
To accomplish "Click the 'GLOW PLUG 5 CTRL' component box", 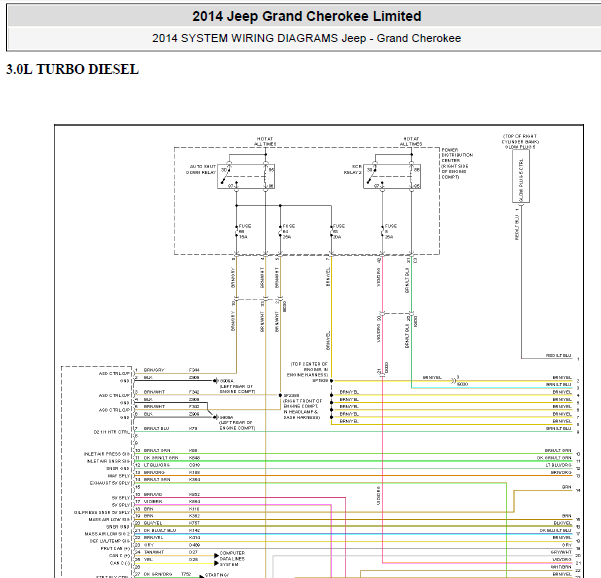I will (521, 176).
